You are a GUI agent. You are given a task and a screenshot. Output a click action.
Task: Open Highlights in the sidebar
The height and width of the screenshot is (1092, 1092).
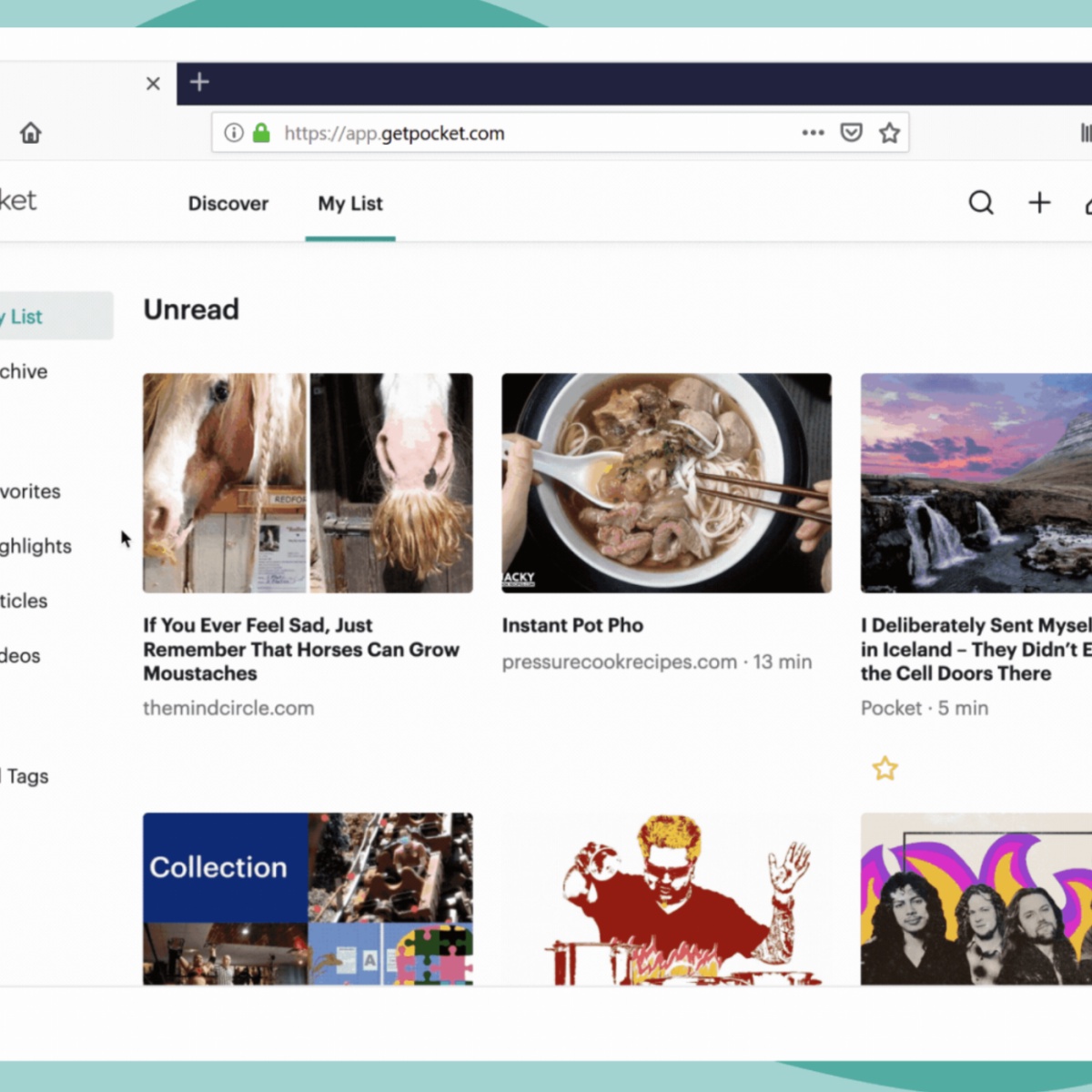35,546
